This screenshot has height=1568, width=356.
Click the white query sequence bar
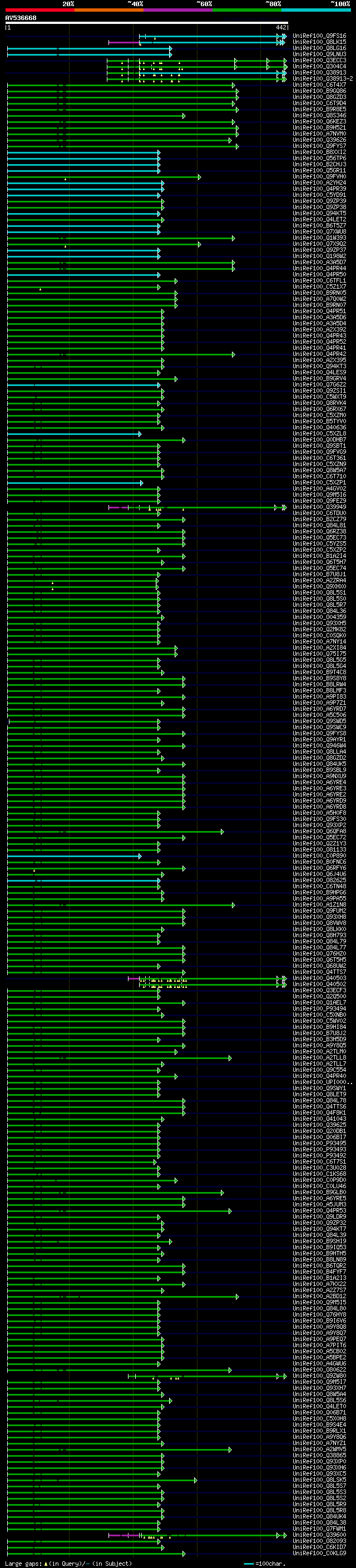[x=147, y=23]
